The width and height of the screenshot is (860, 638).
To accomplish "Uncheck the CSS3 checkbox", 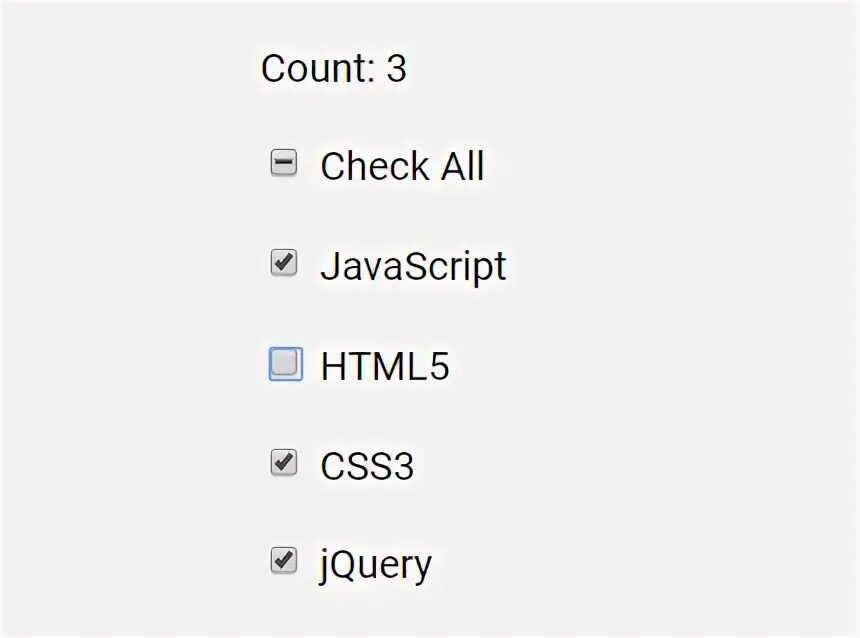I will 284,462.
